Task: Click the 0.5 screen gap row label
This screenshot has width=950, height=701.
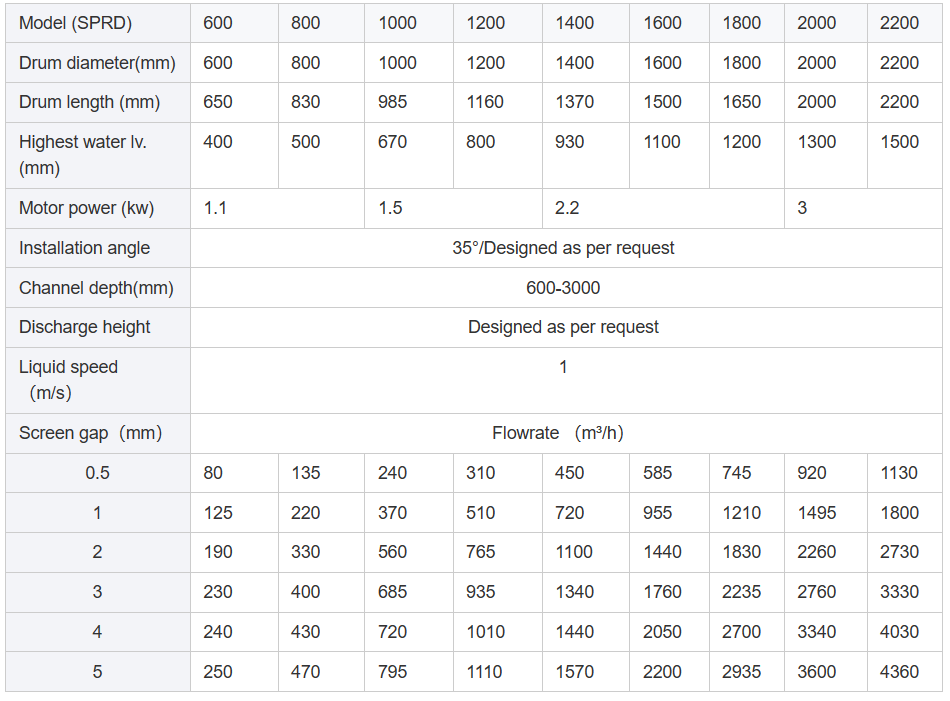Action: click(97, 473)
